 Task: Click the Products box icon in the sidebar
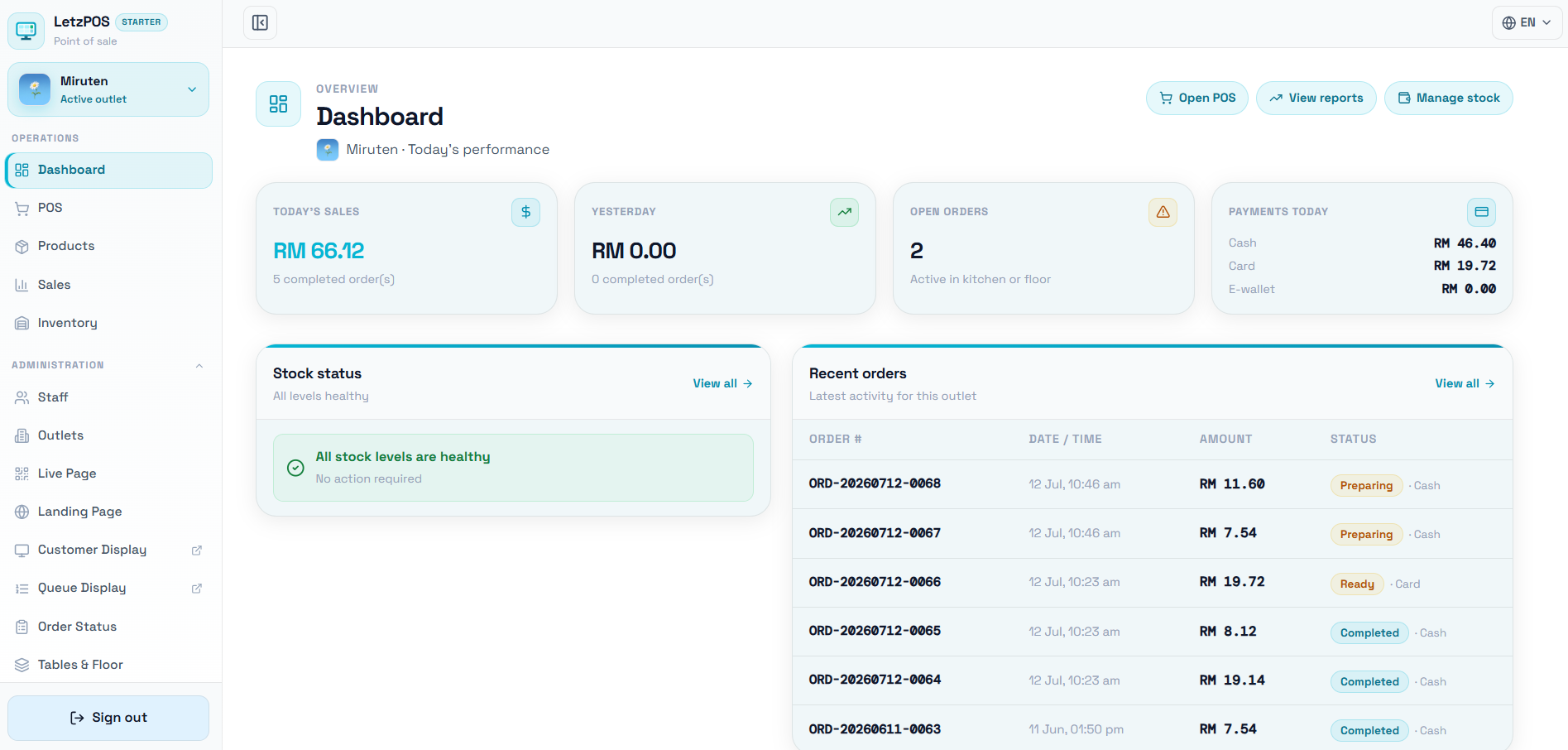(22, 247)
